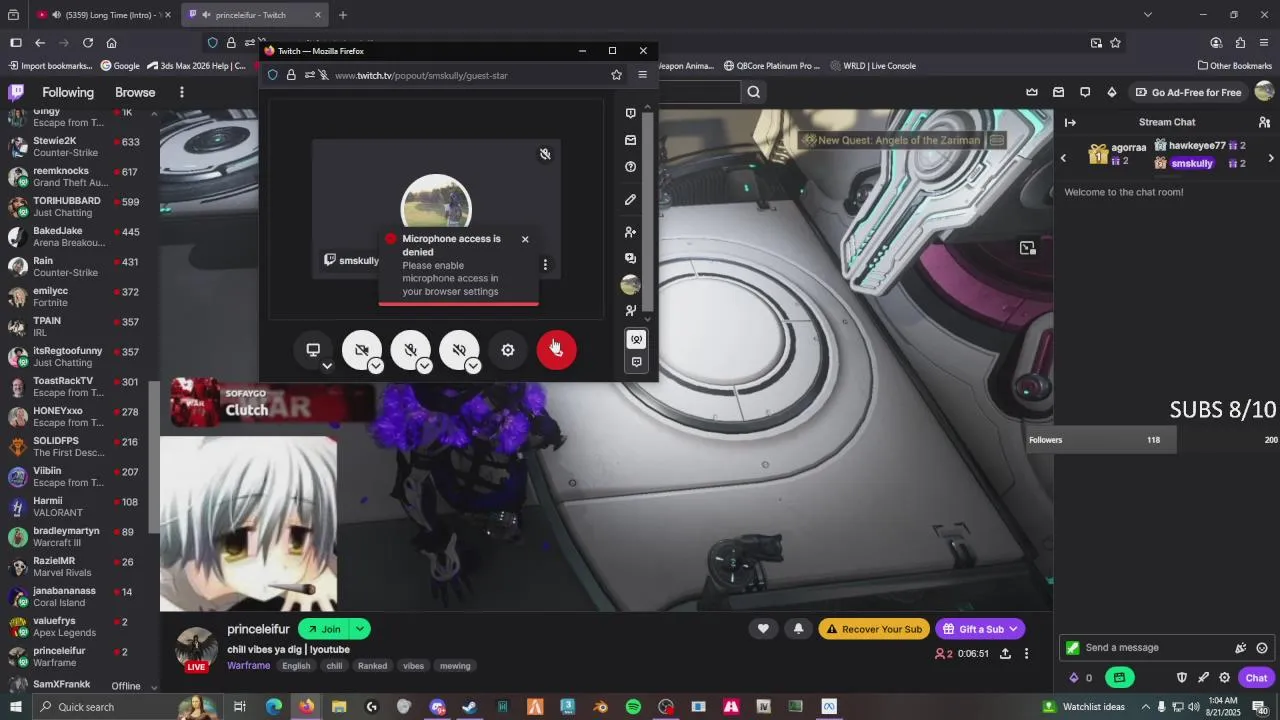Open guest-star settings gear
Viewport: 1280px width, 720px height.
point(508,349)
